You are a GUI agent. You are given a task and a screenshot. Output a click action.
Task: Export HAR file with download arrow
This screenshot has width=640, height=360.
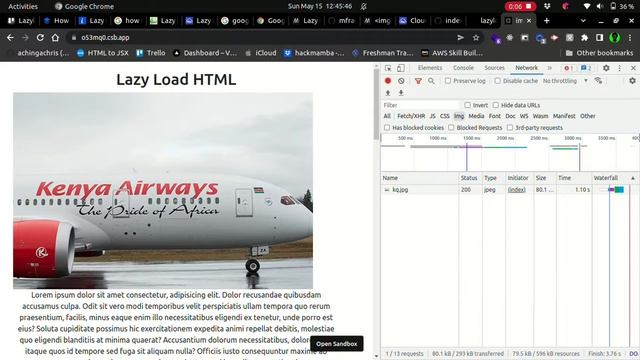[401, 93]
